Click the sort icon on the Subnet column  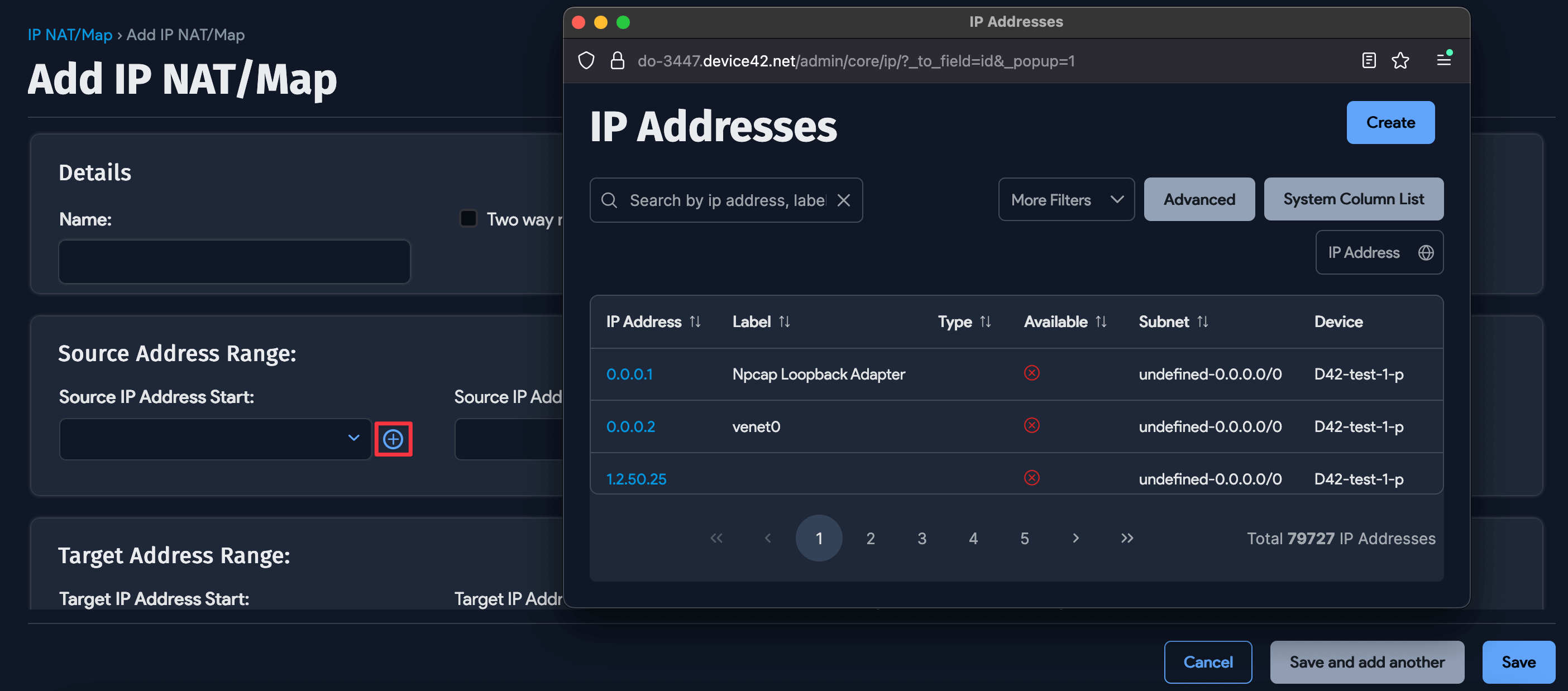[x=1202, y=321]
